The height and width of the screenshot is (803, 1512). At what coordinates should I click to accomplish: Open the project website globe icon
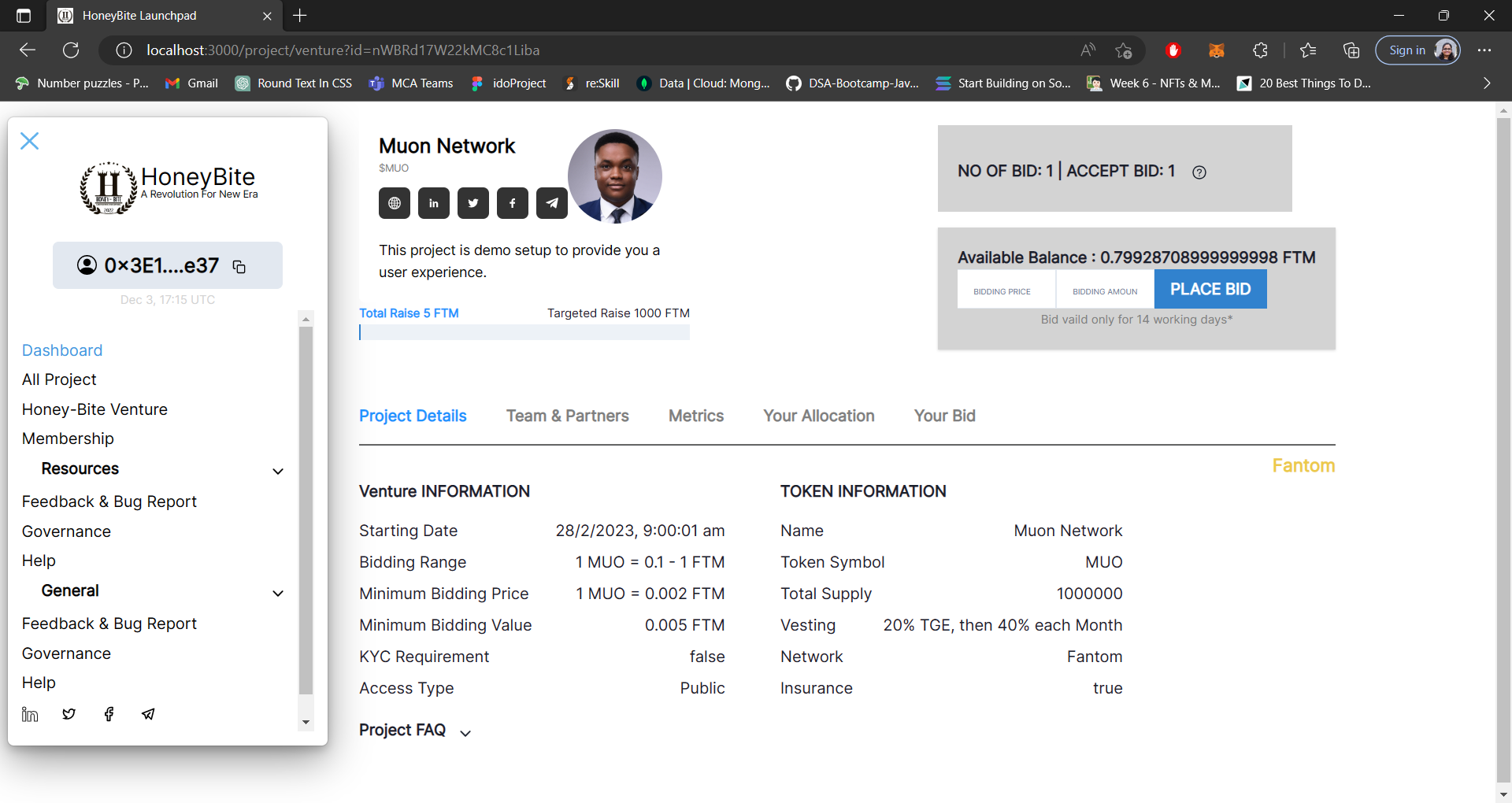click(x=395, y=203)
